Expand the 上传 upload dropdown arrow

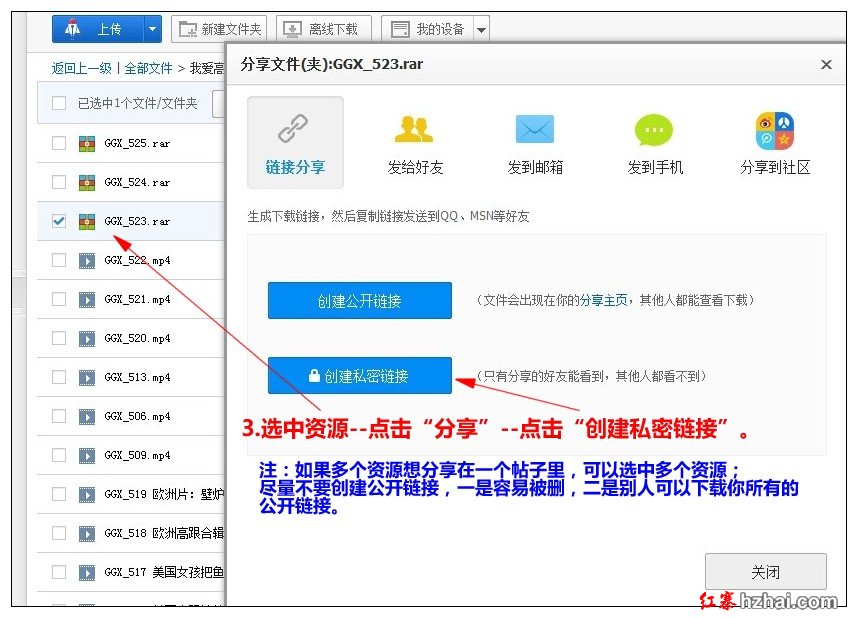153,29
